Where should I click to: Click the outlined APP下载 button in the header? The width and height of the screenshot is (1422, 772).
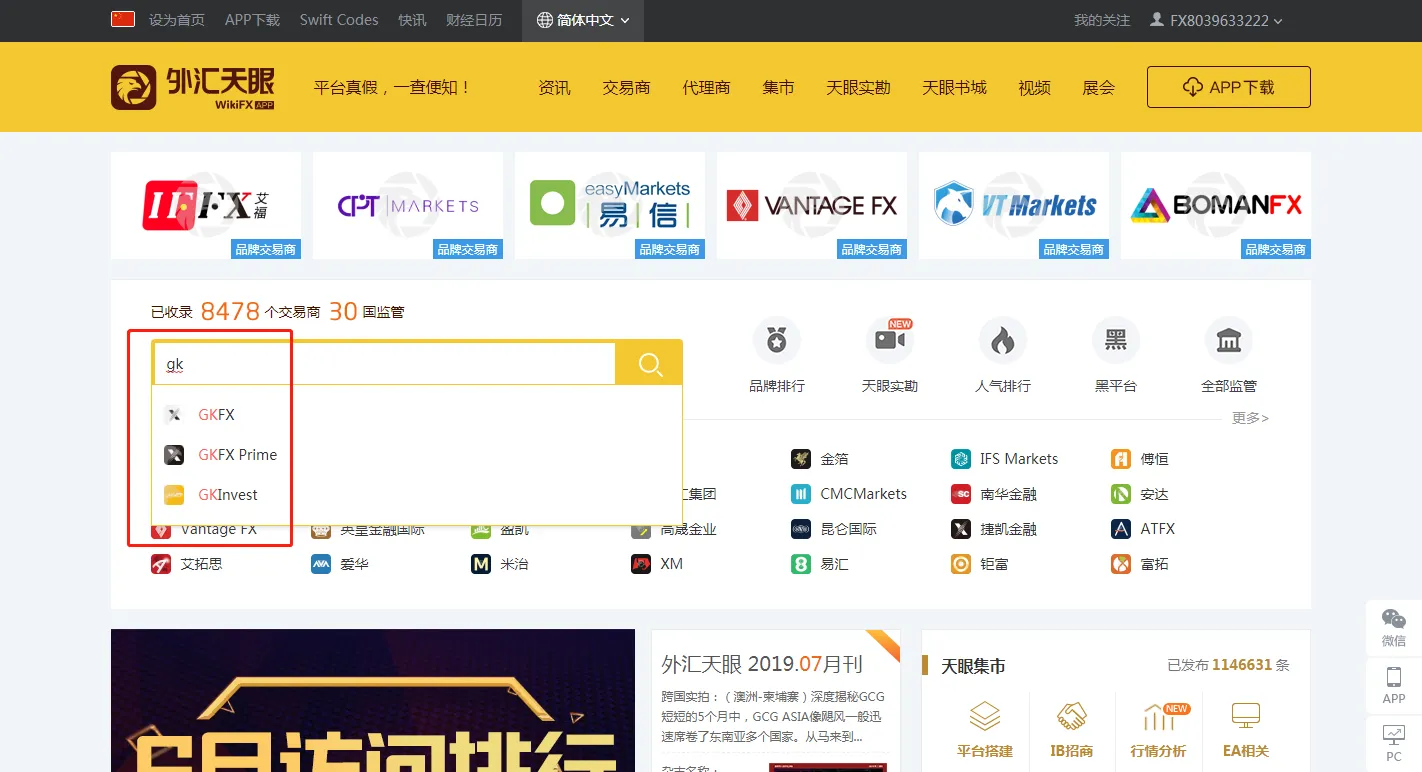pos(1228,87)
